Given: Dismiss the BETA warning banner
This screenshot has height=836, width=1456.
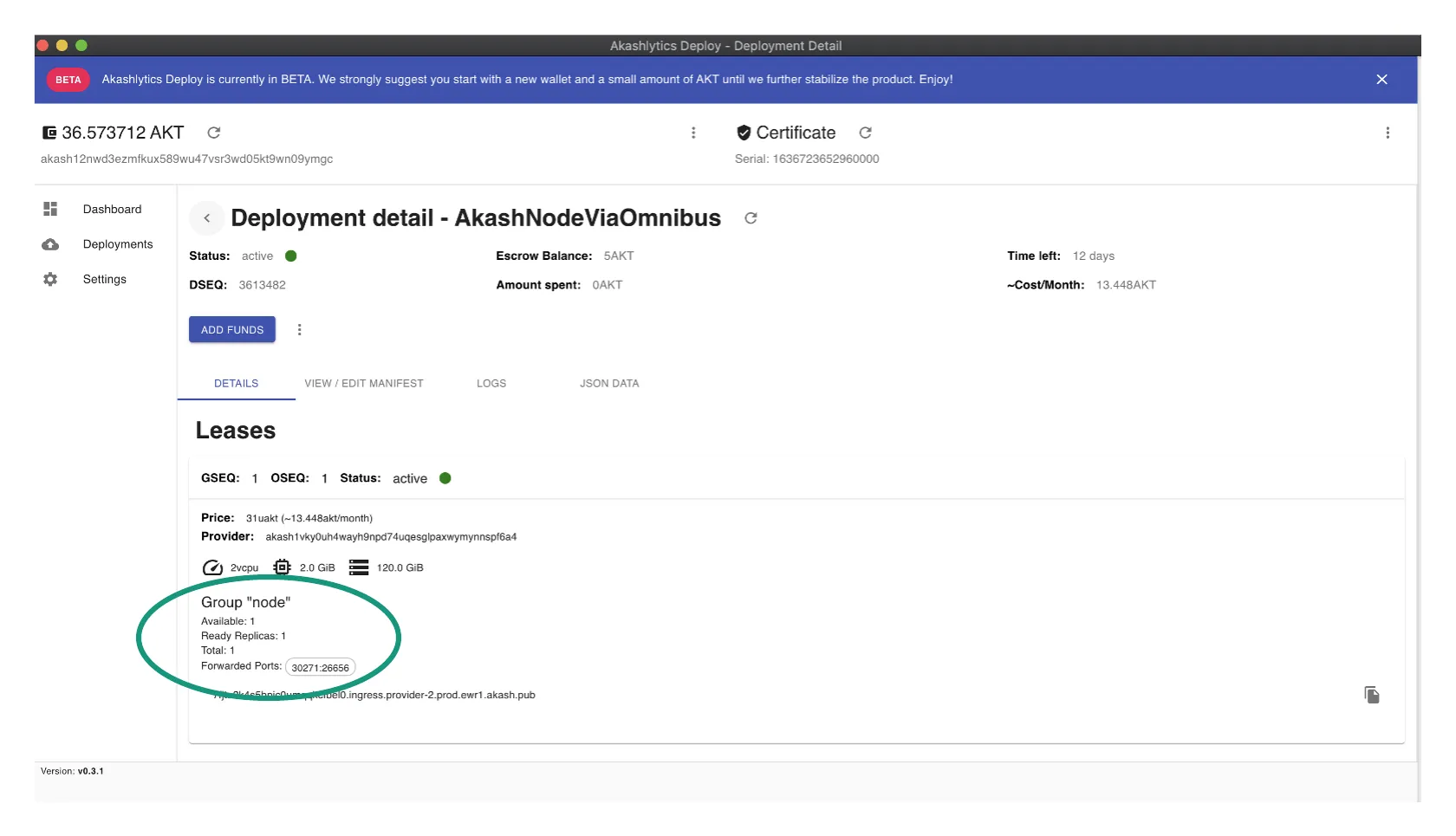Looking at the screenshot, I should [1381, 80].
